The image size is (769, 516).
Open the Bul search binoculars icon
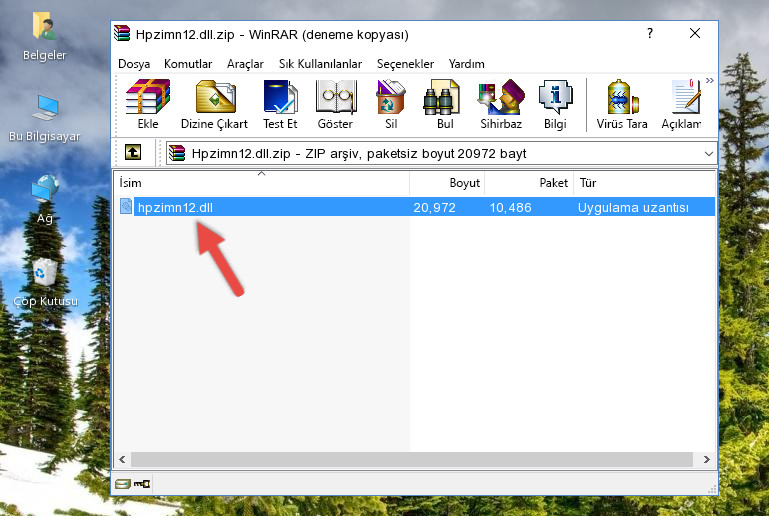[x=444, y=104]
